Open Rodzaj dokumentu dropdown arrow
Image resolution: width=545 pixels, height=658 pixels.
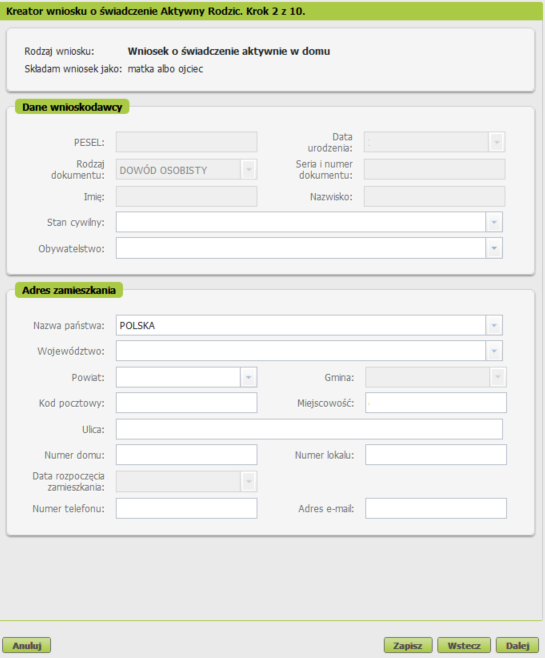click(x=248, y=170)
